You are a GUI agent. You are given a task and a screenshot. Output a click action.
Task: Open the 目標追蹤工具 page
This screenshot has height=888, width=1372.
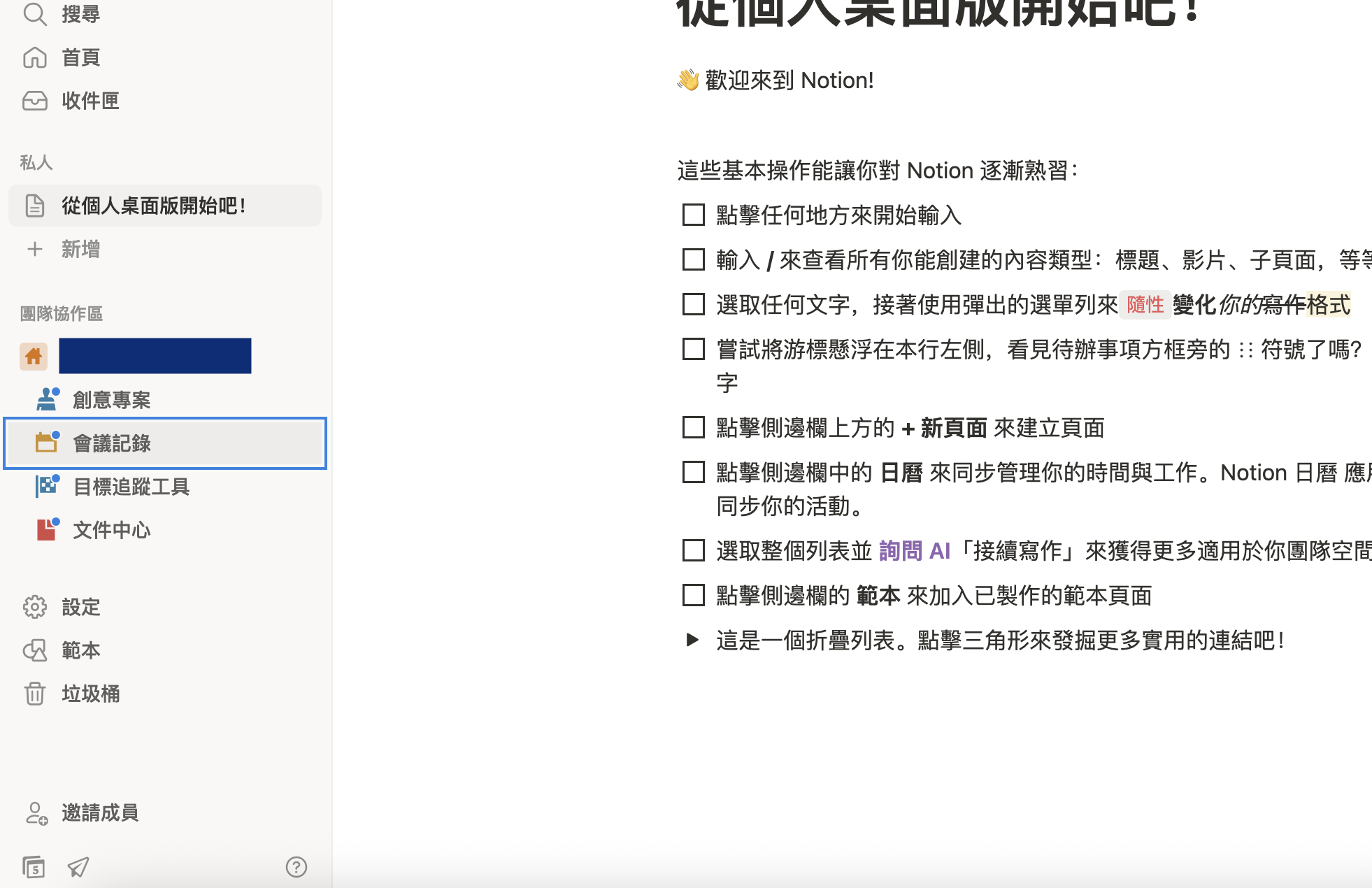point(131,487)
